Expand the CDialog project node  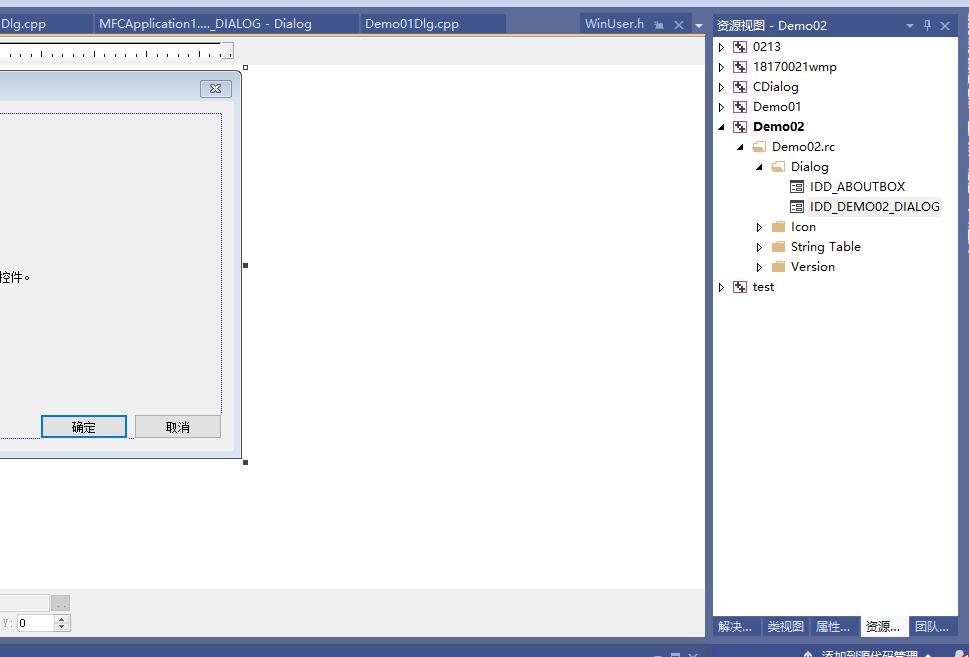pos(721,87)
